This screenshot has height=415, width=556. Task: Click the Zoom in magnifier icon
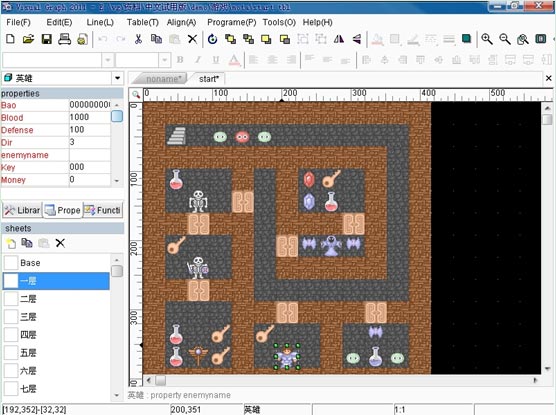pyautogui.click(x=487, y=39)
